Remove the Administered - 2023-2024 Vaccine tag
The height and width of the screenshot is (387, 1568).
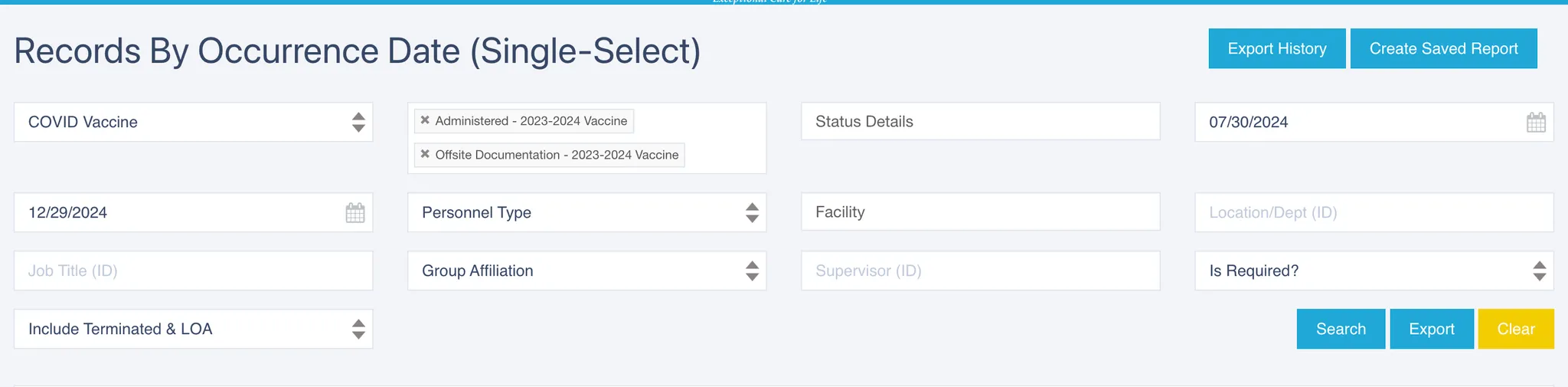(425, 120)
